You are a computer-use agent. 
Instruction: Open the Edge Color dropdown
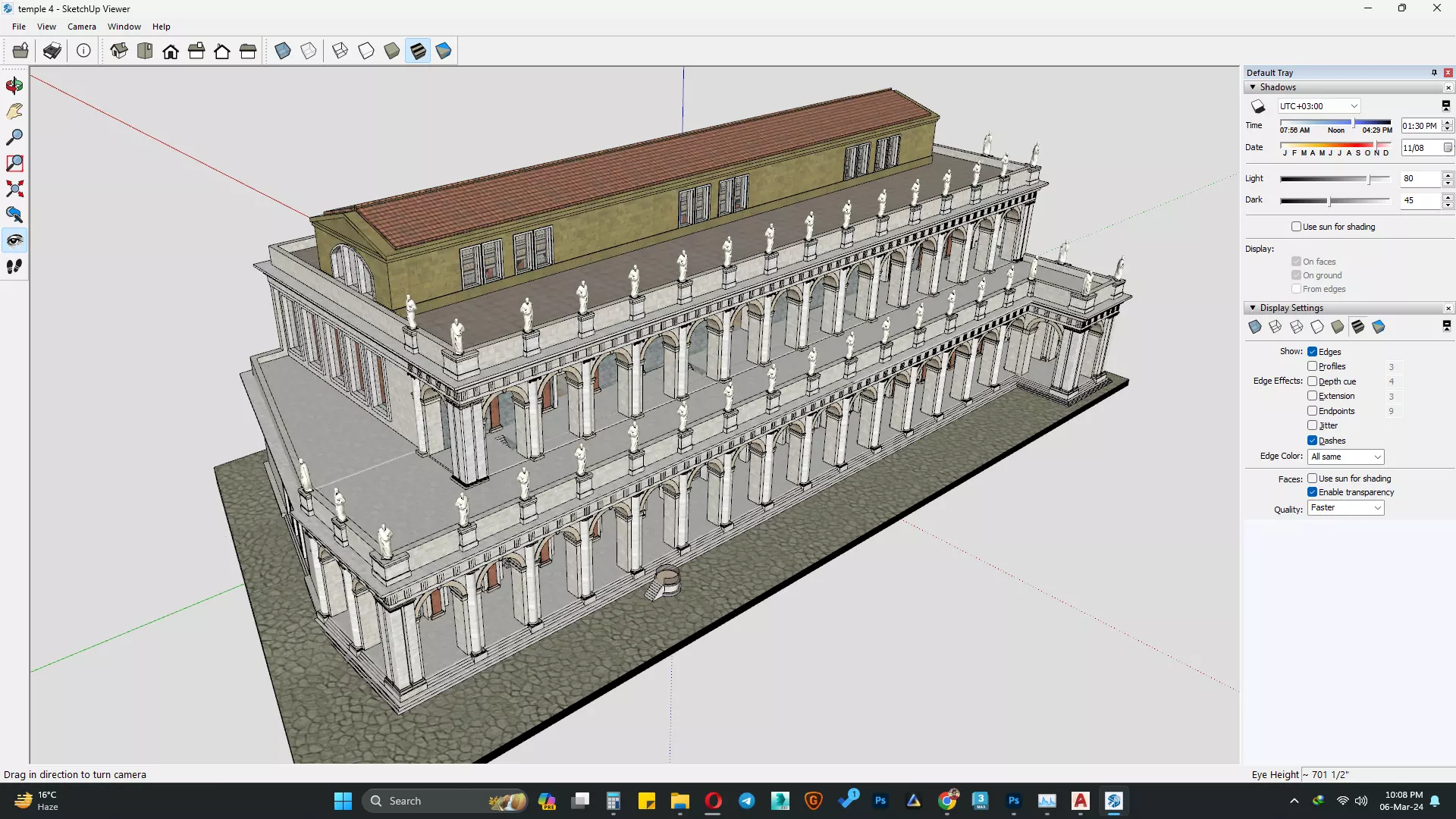(x=1346, y=457)
